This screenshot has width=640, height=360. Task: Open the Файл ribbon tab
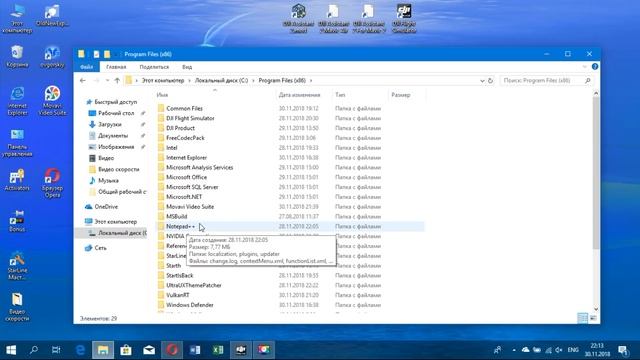coord(86,67)
